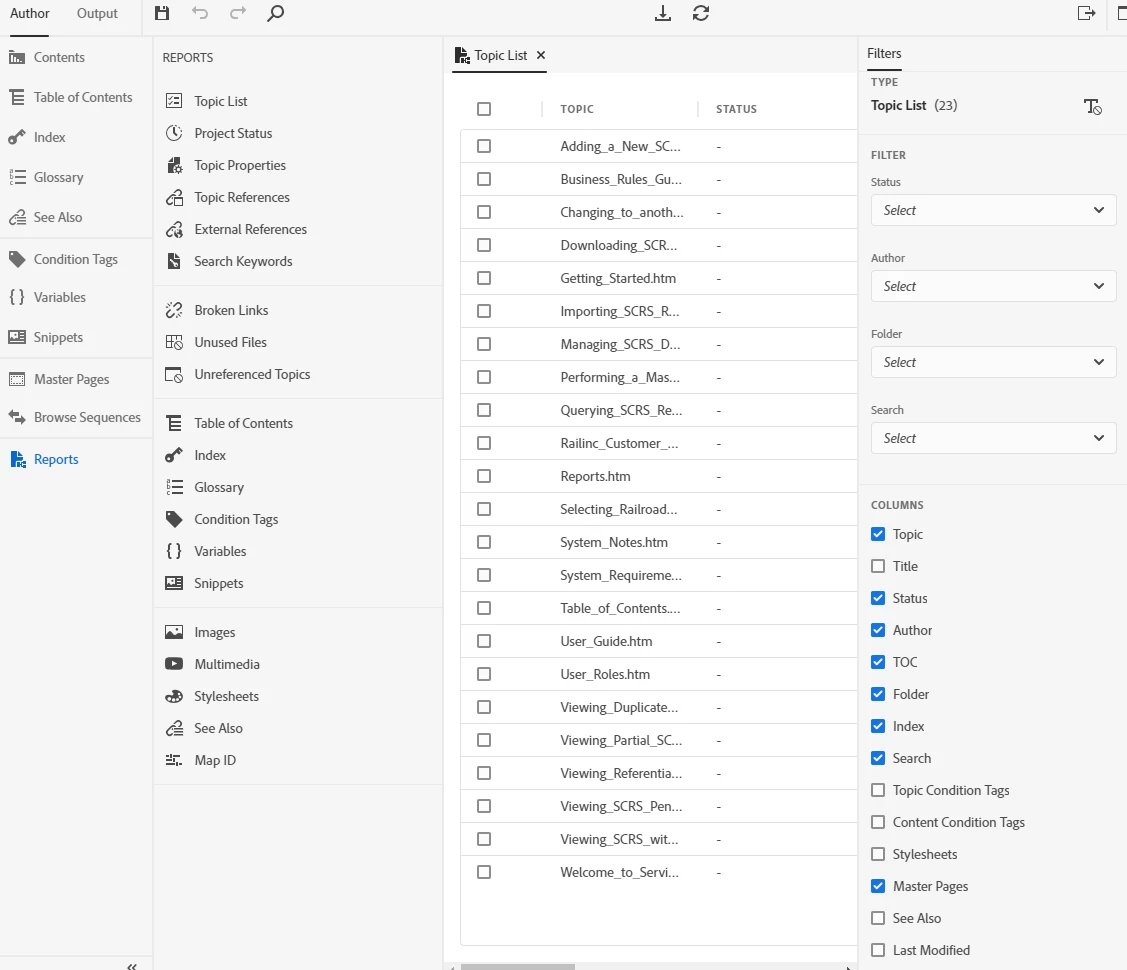
Task: Click the Save All disk icon
Action: point(162,13)
